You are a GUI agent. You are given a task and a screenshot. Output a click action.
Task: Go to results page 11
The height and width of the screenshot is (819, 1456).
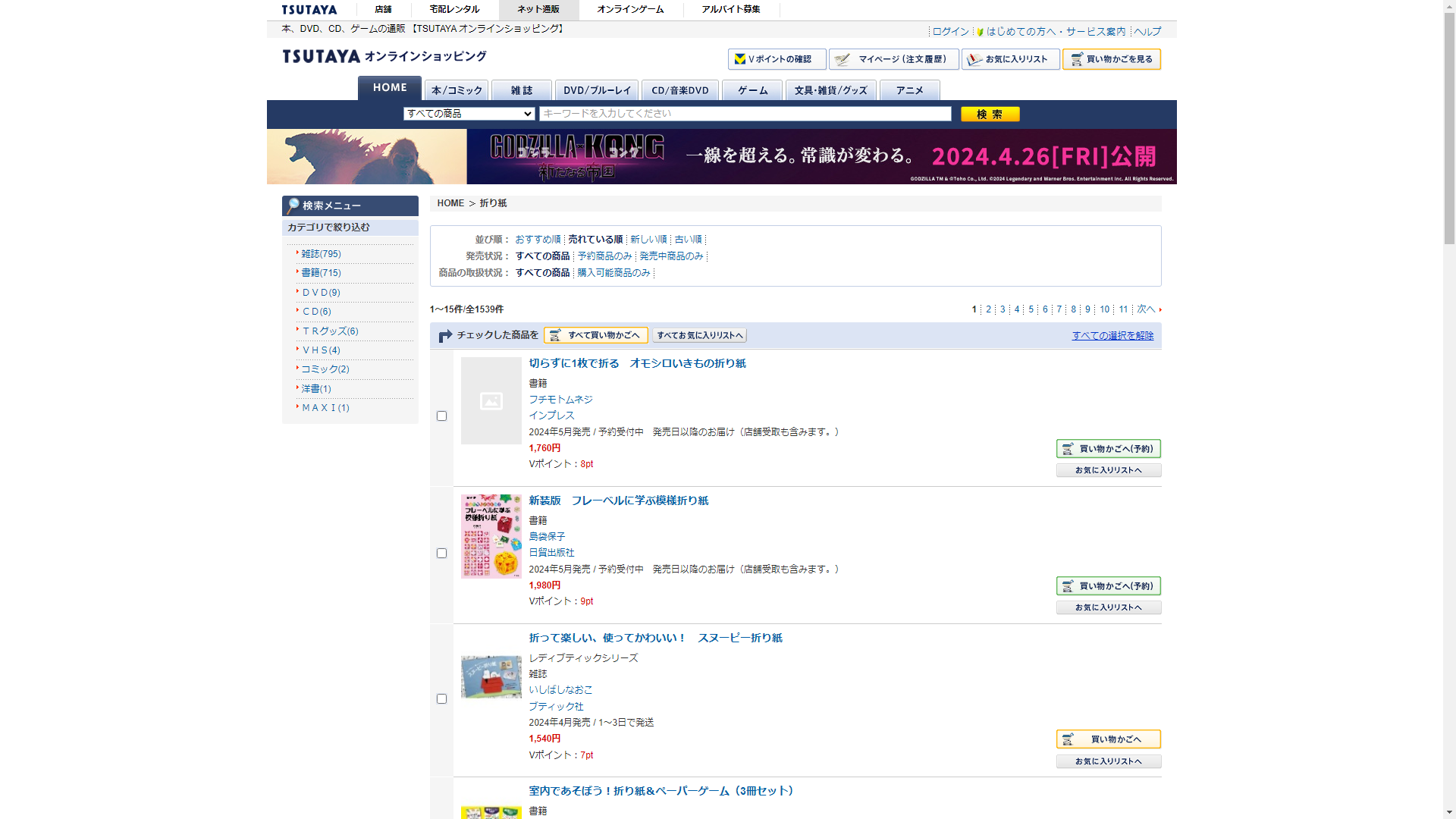coord(1123,309)
